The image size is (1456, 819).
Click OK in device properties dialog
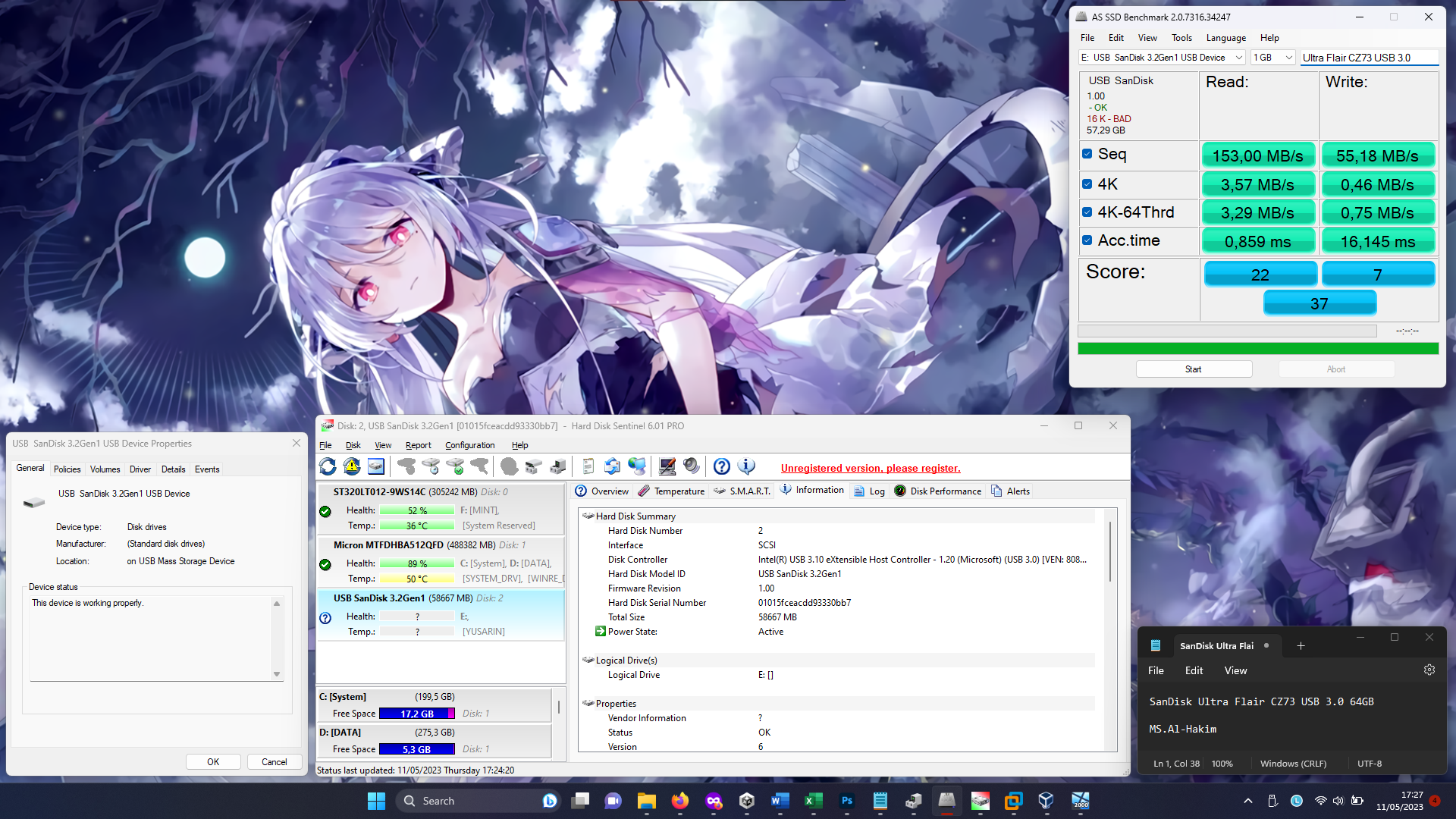tap(213, 762)
